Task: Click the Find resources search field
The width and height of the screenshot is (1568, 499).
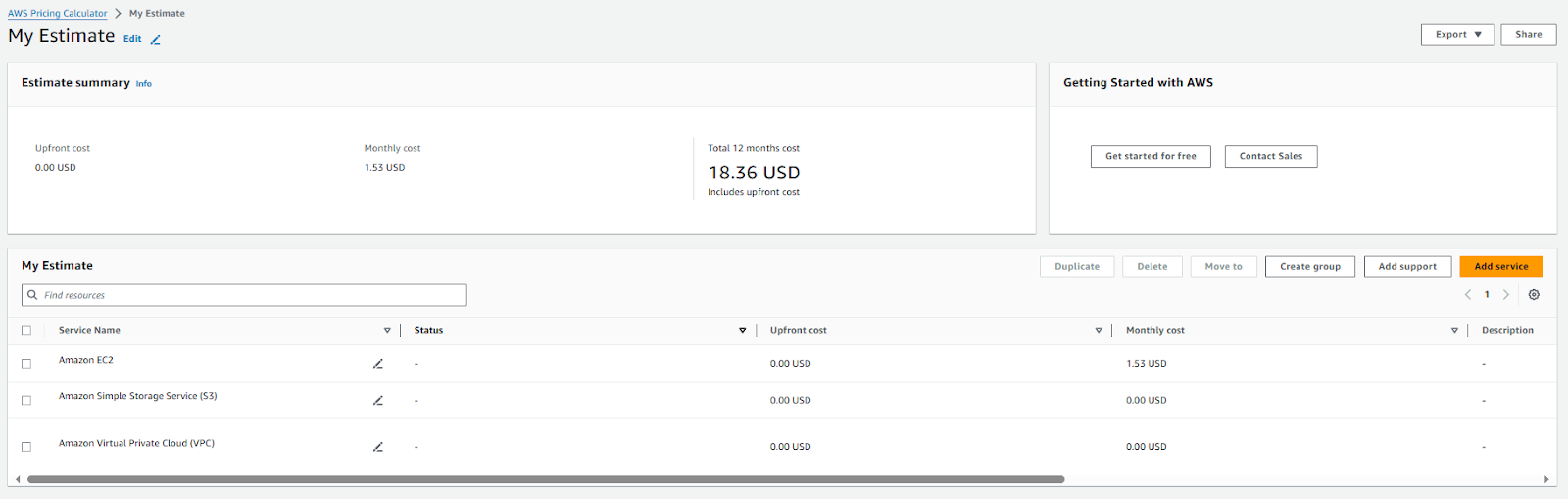Action: tap(244, 295)
